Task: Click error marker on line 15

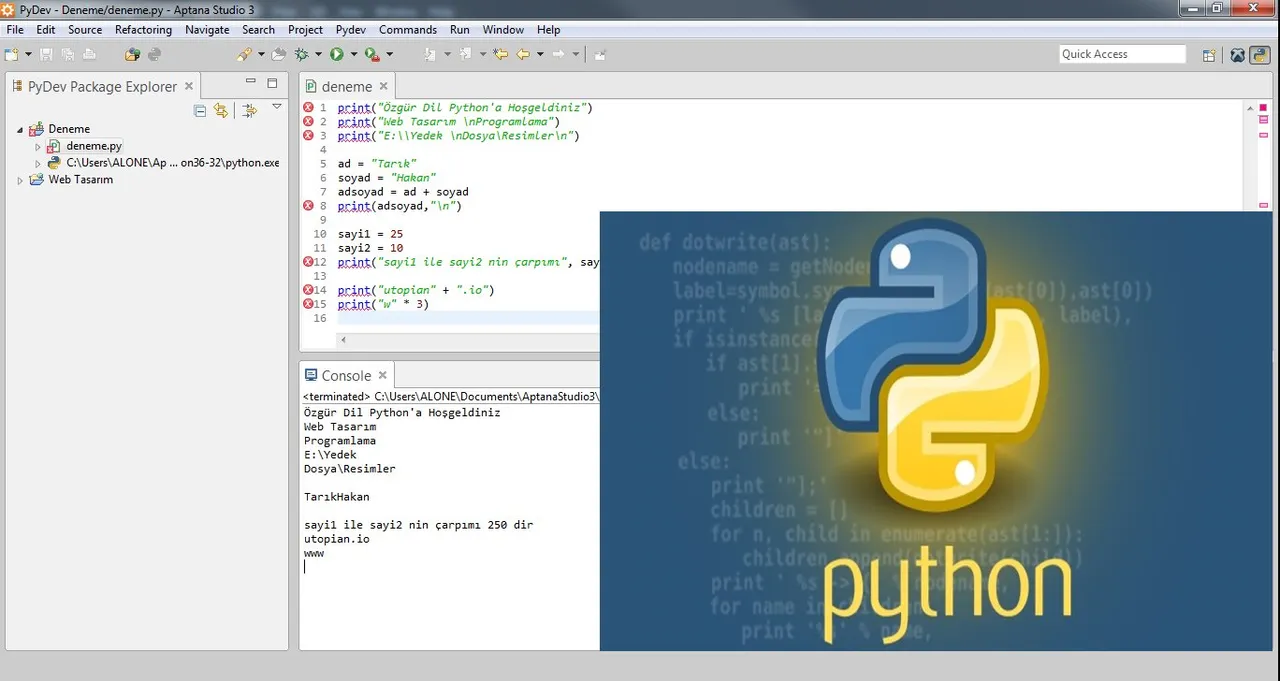Action: point(308,304)
